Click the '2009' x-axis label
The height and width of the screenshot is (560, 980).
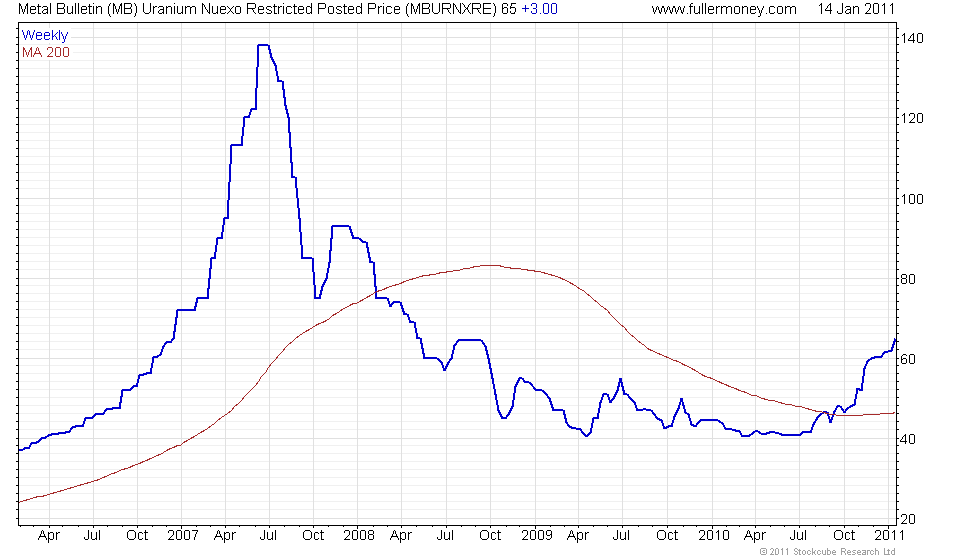(x=536, y=536)
